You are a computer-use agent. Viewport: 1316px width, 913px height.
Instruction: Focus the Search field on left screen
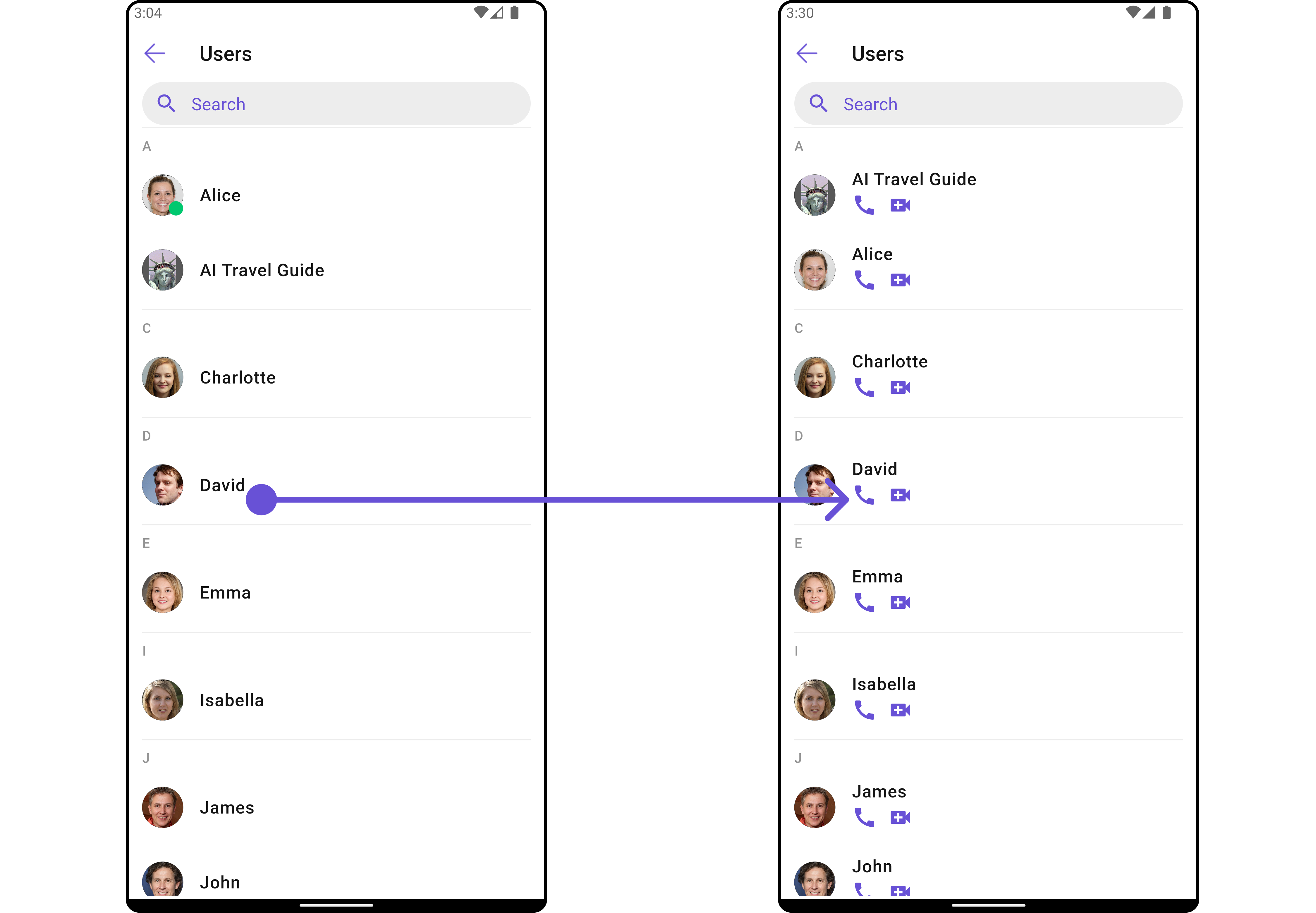click(336, 104)
